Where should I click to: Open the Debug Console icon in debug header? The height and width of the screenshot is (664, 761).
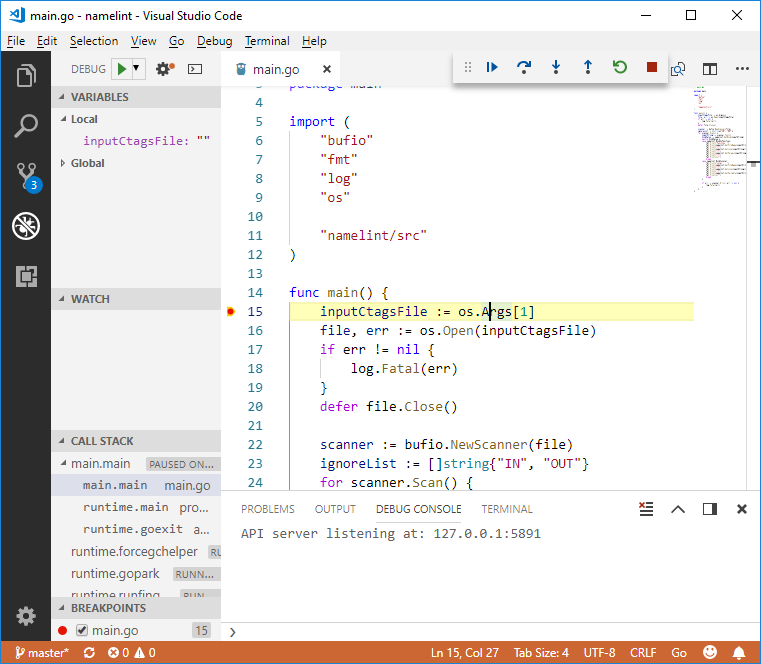195,69
